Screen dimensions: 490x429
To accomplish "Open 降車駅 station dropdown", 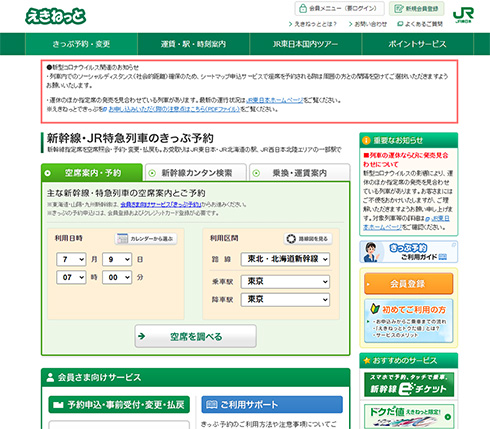I will (285, 299).
